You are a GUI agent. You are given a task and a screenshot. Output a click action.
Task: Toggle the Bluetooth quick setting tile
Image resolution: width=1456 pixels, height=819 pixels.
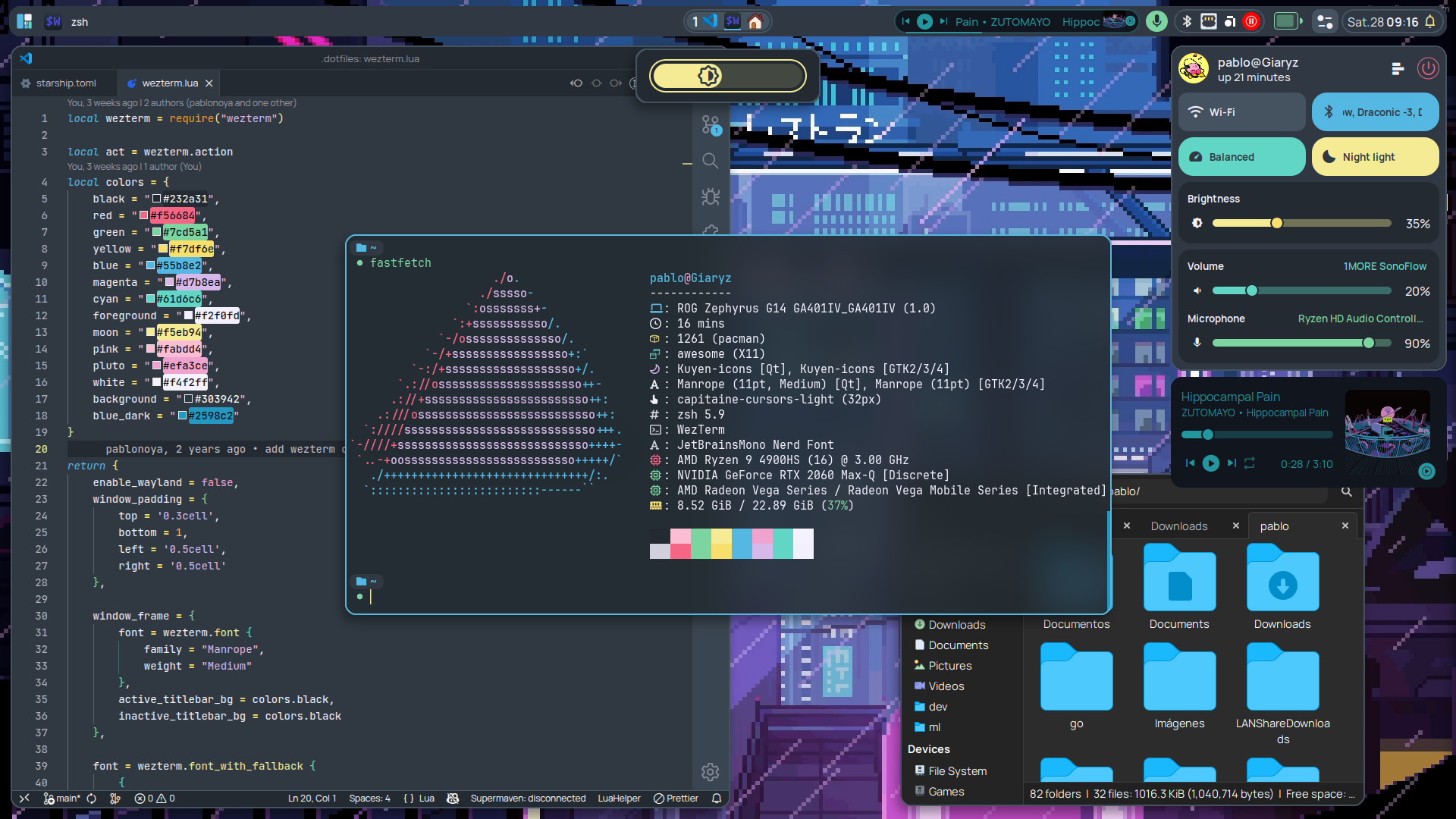coord(1375,112)
